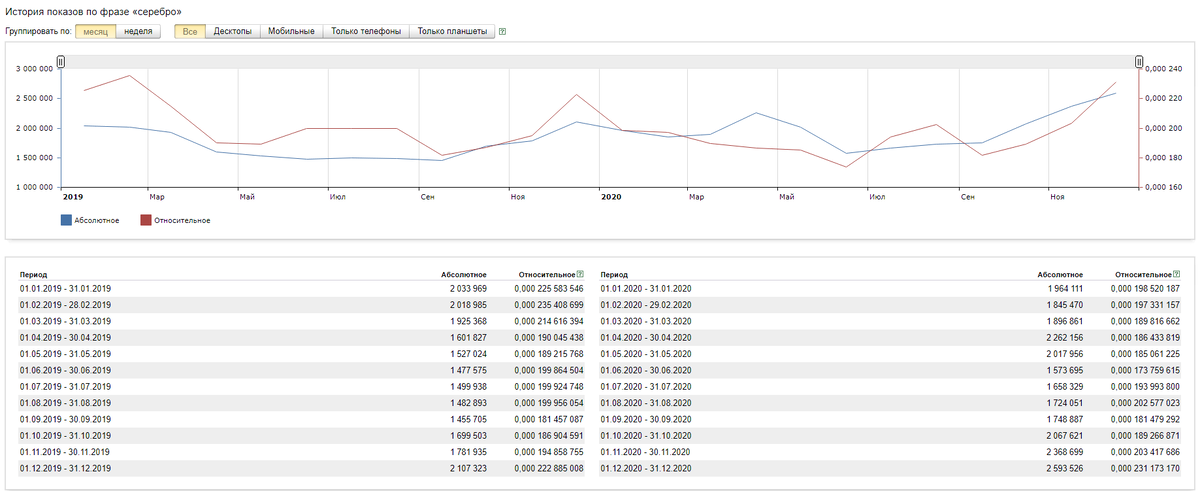Select period row 01.06.2019 - 30.06.2019
Image resolution: width=1200 pixels, height=491 pixels.
(x=302, y=370)
